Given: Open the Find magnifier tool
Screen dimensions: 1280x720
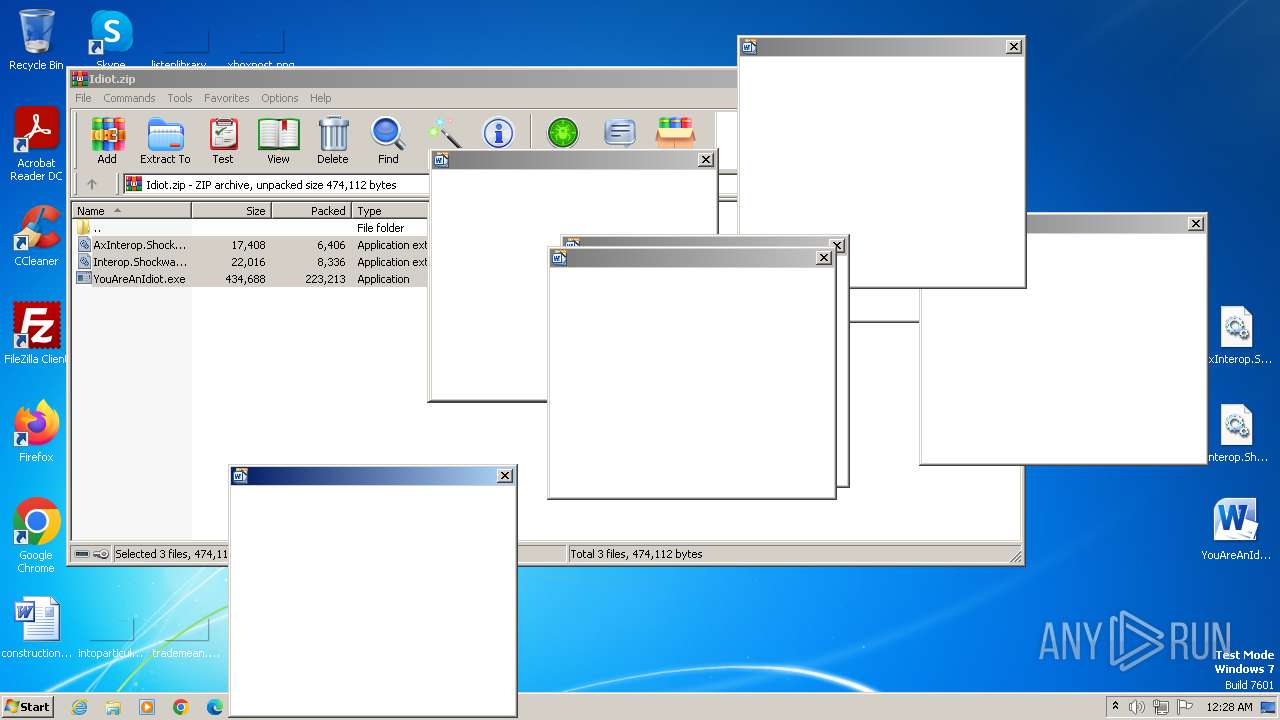Looking at the screenshot, I should [x=388, y=140].
